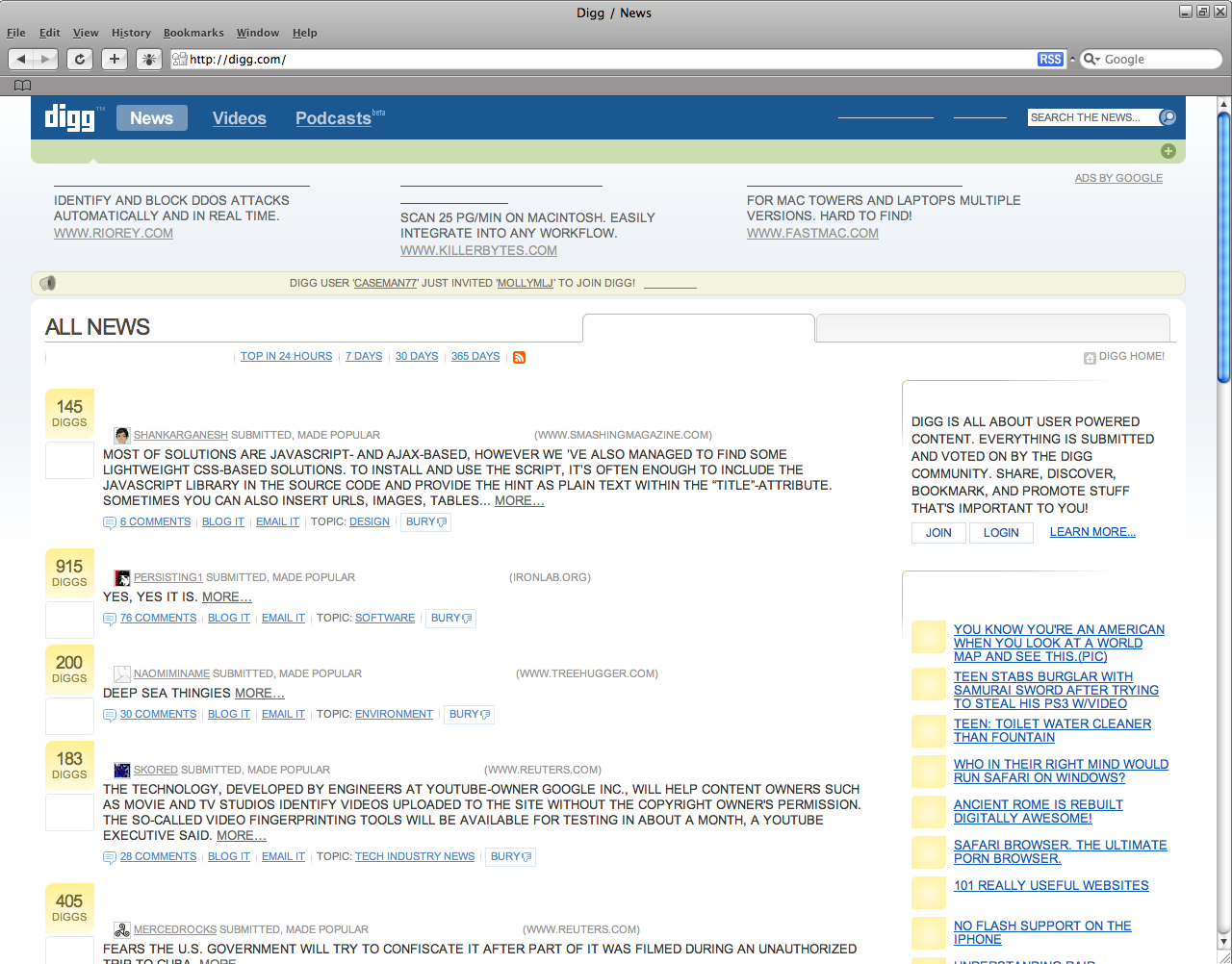1232x964 pixels.
Task: Expand the green plus button under the header
Action: [x=1168, y=151]
